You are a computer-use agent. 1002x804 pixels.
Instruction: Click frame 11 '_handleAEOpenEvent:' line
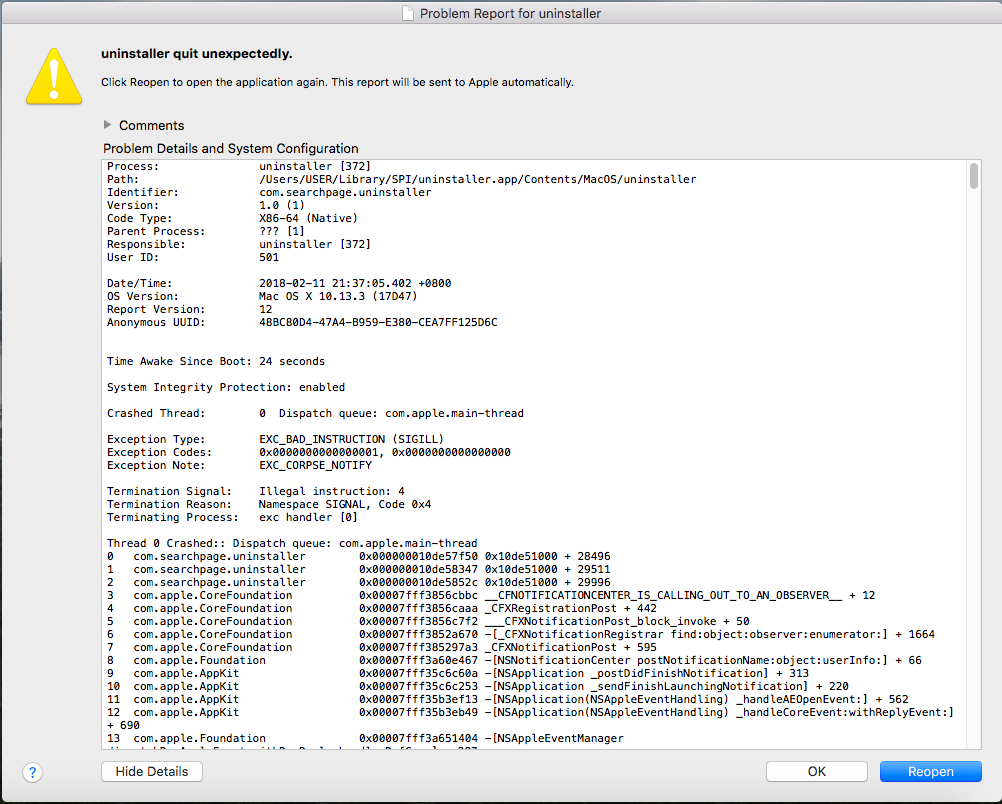(x=508, y=699)
